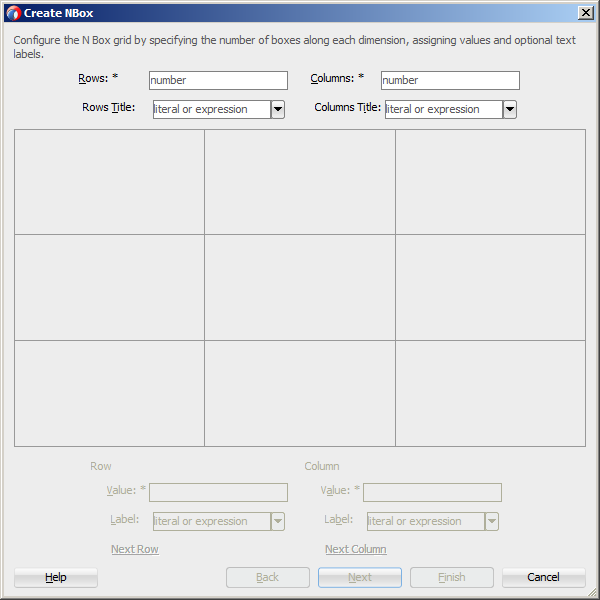Select the top-middle grid cell

(x=300, y=182)
